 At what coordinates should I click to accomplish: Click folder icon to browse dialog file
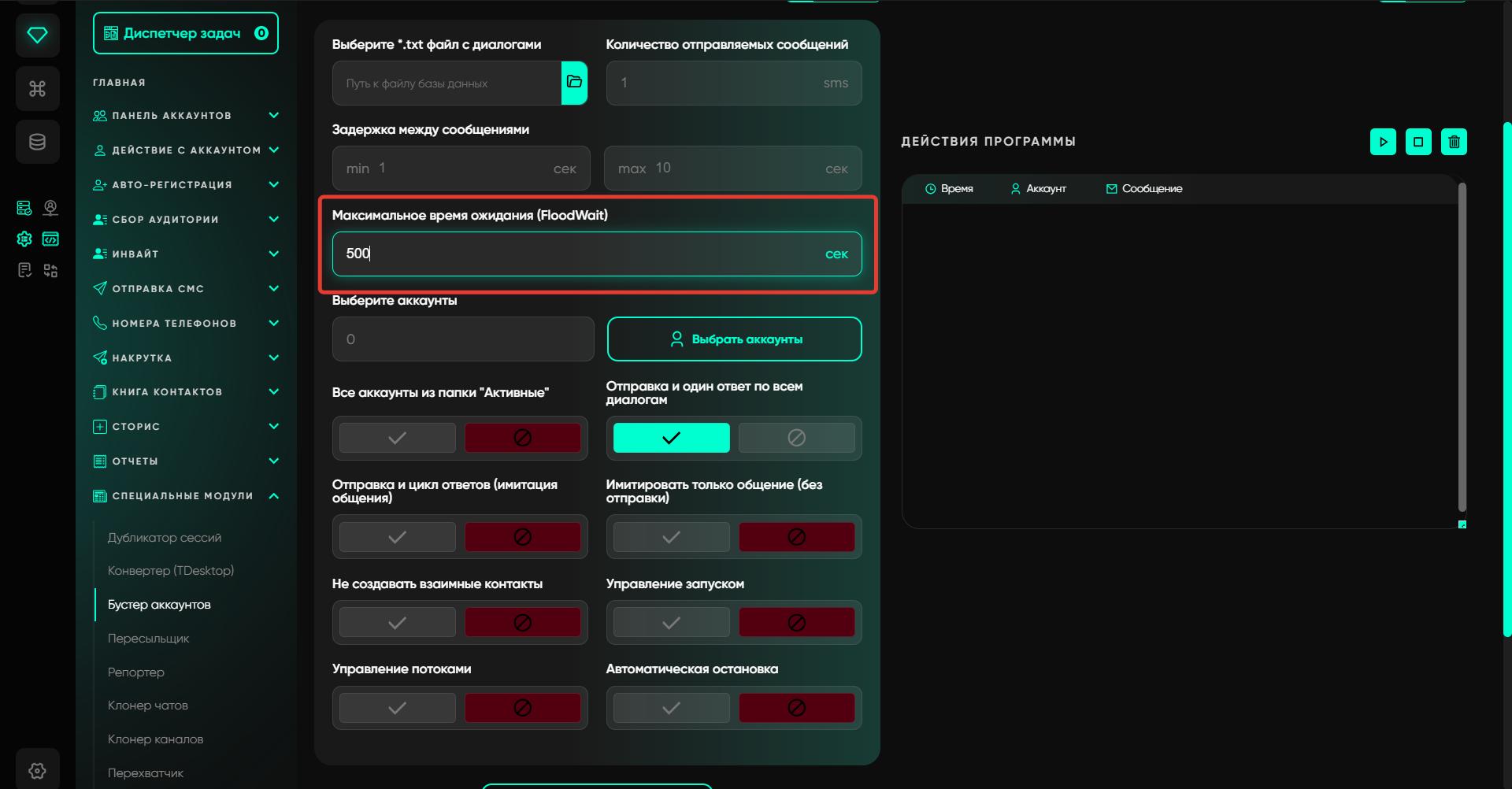click(x=574, y=83)
